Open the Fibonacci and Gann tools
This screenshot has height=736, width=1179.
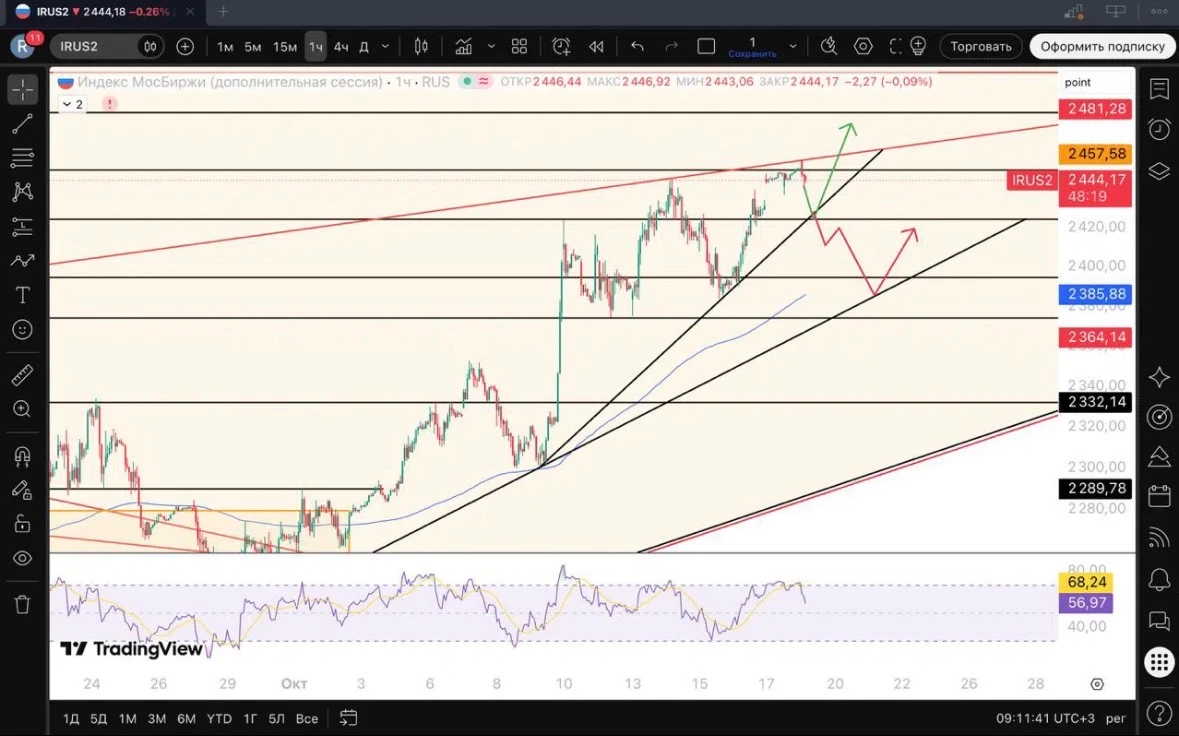click(x=23, y=158)
